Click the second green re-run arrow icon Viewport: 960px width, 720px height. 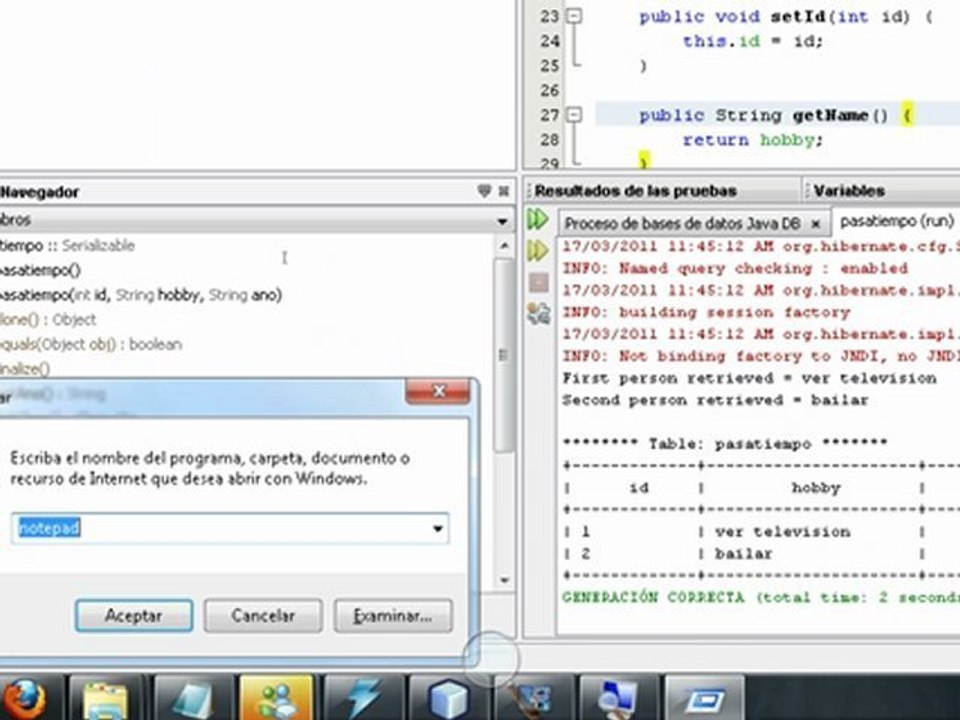coord(538,250)
